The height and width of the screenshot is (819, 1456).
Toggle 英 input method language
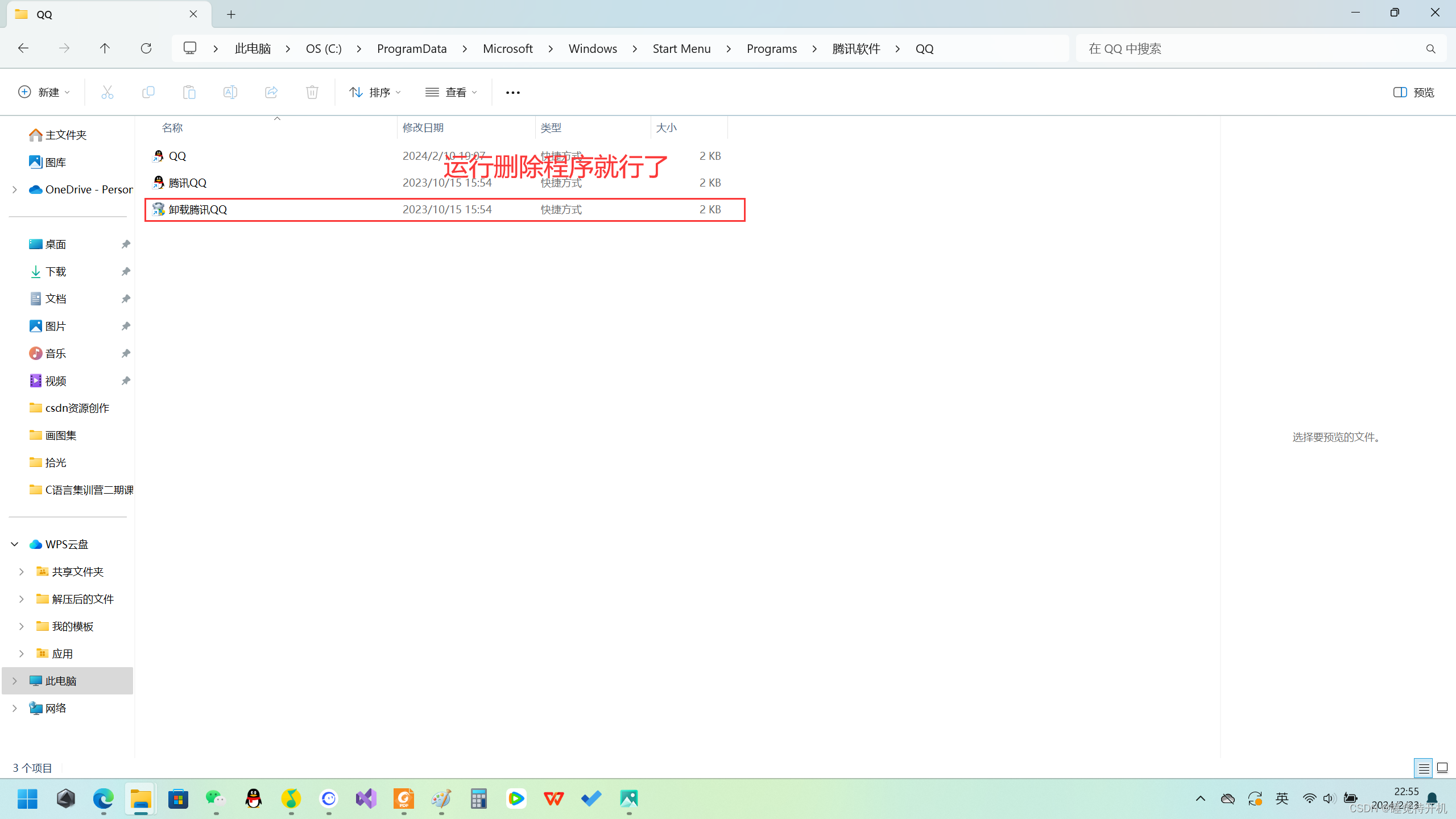pos(1282,799)
